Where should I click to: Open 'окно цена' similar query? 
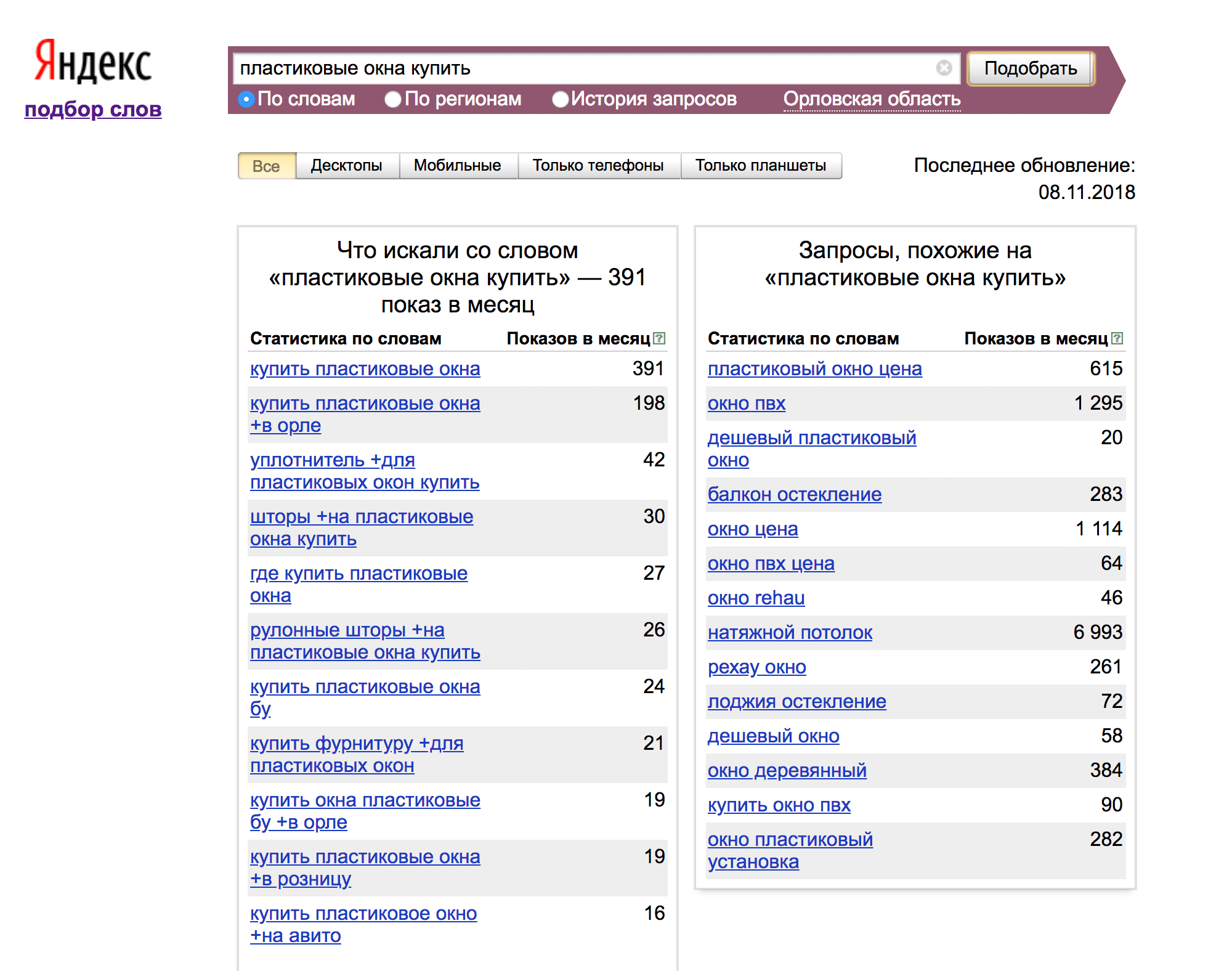(x=753, y=529)
